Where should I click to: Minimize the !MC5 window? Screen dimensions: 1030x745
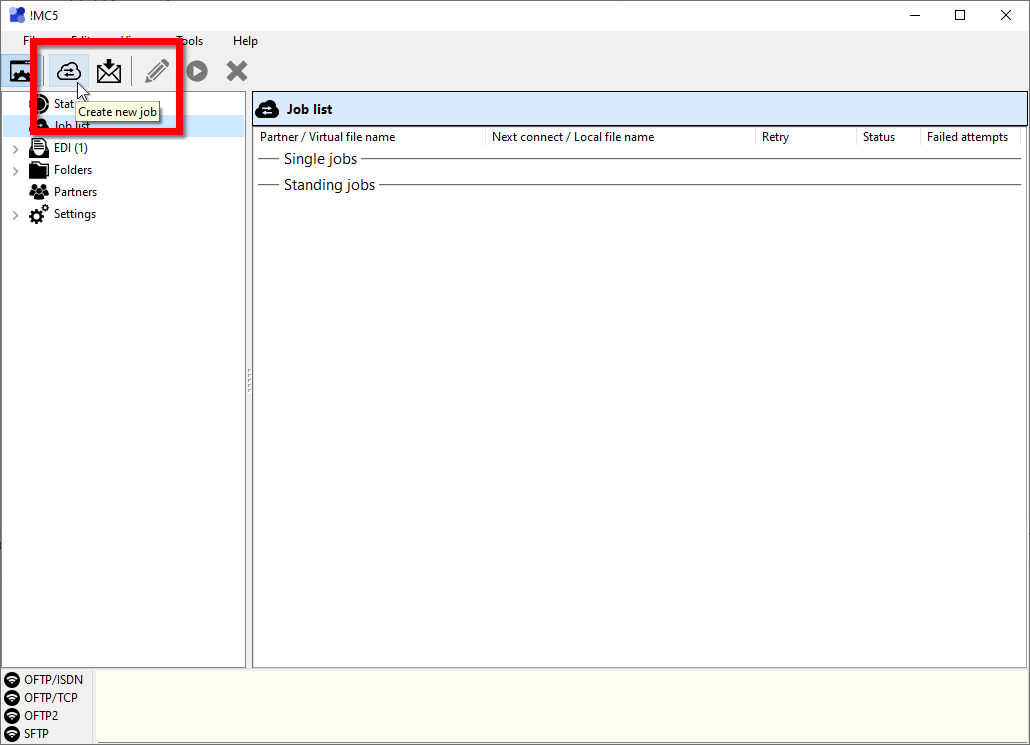click(914, 15)
